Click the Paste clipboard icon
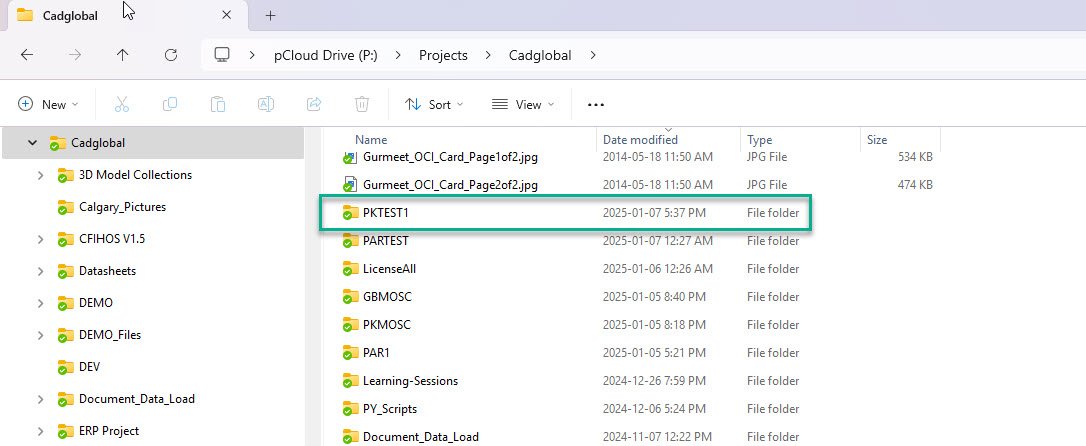The image size is (1086, 446). tap(218, 104)
